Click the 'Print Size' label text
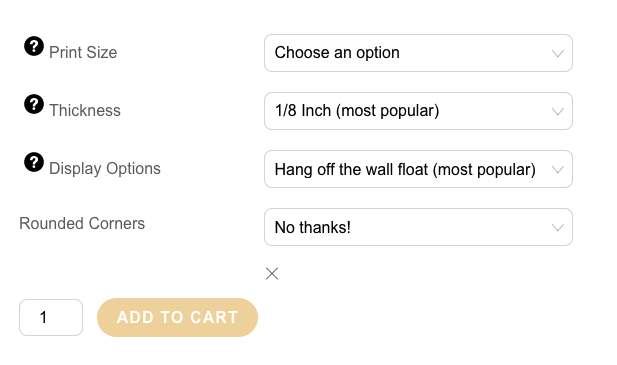Viewport: 617px width, 365px height. click(83, 53)
